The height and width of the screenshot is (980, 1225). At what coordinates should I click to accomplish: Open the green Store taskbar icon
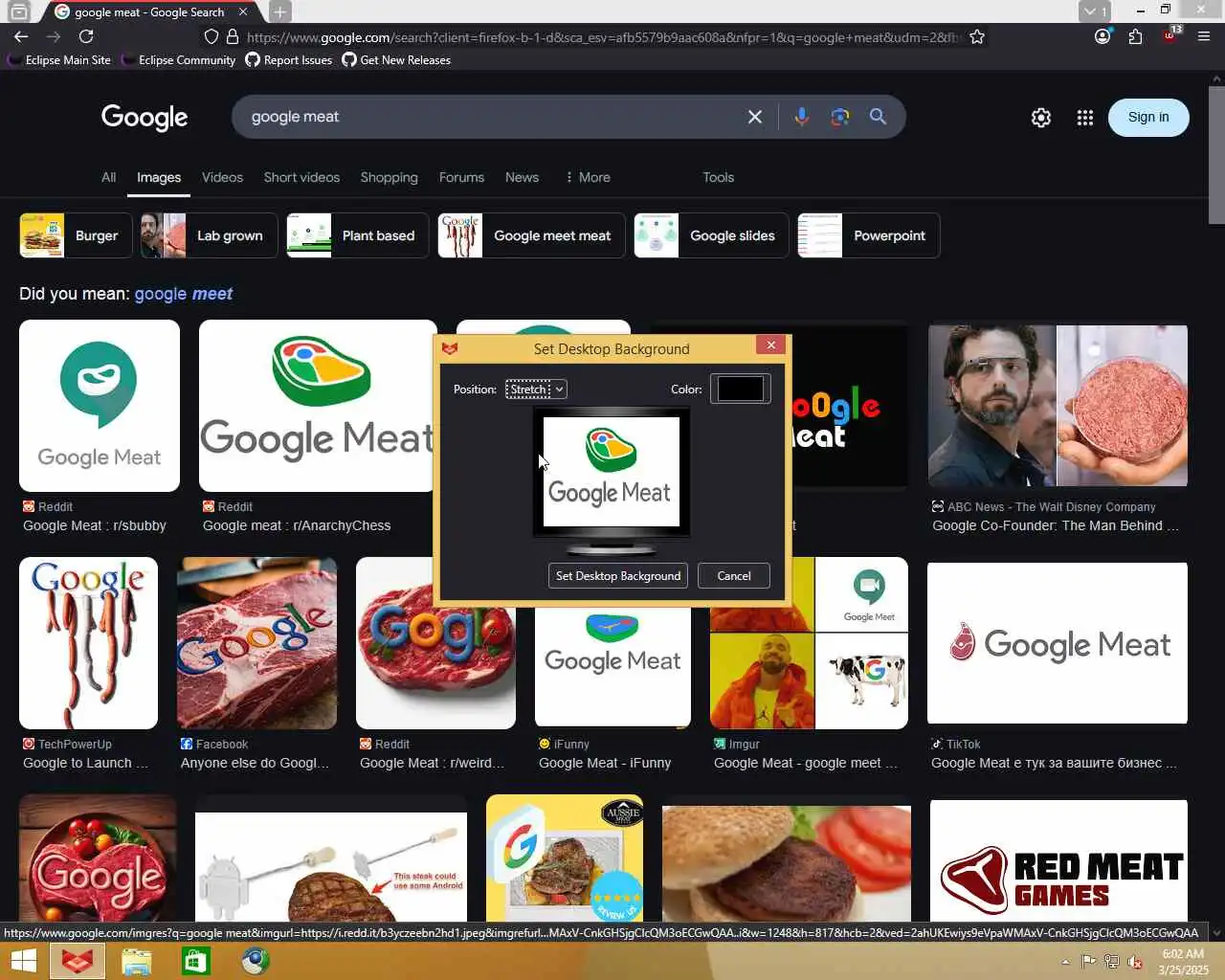[x=196, y=961]
